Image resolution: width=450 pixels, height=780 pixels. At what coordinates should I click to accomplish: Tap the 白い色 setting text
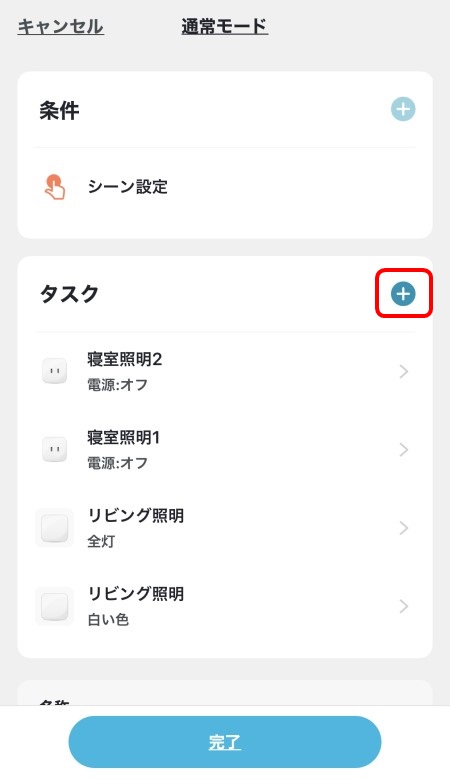[x=108, y=619]
